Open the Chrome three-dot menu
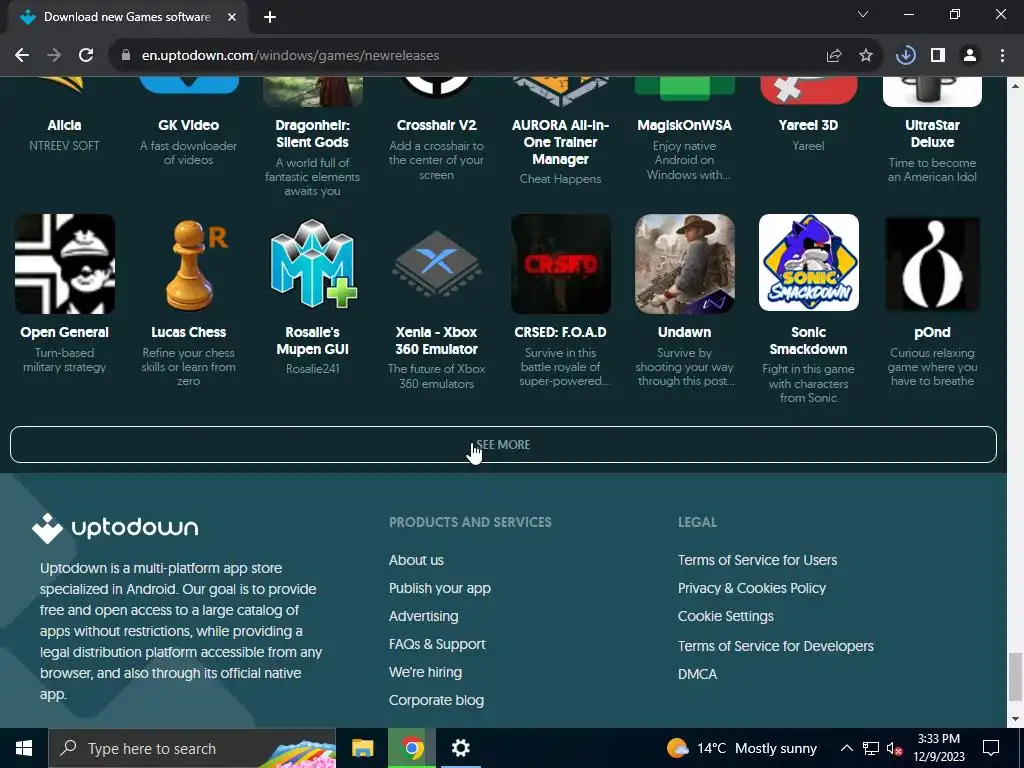 (1002, 56)
